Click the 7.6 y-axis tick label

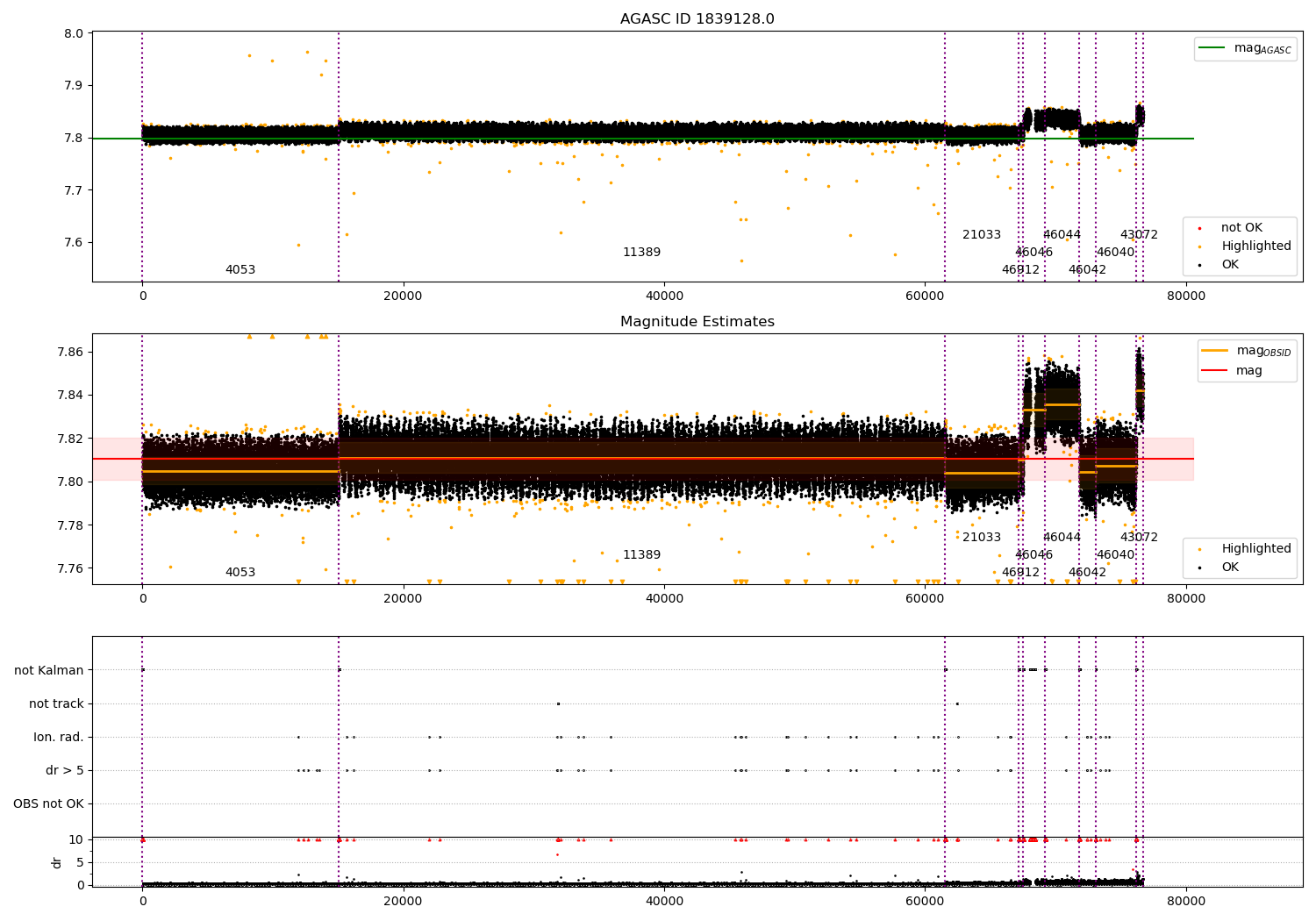(x=75, y=243)
